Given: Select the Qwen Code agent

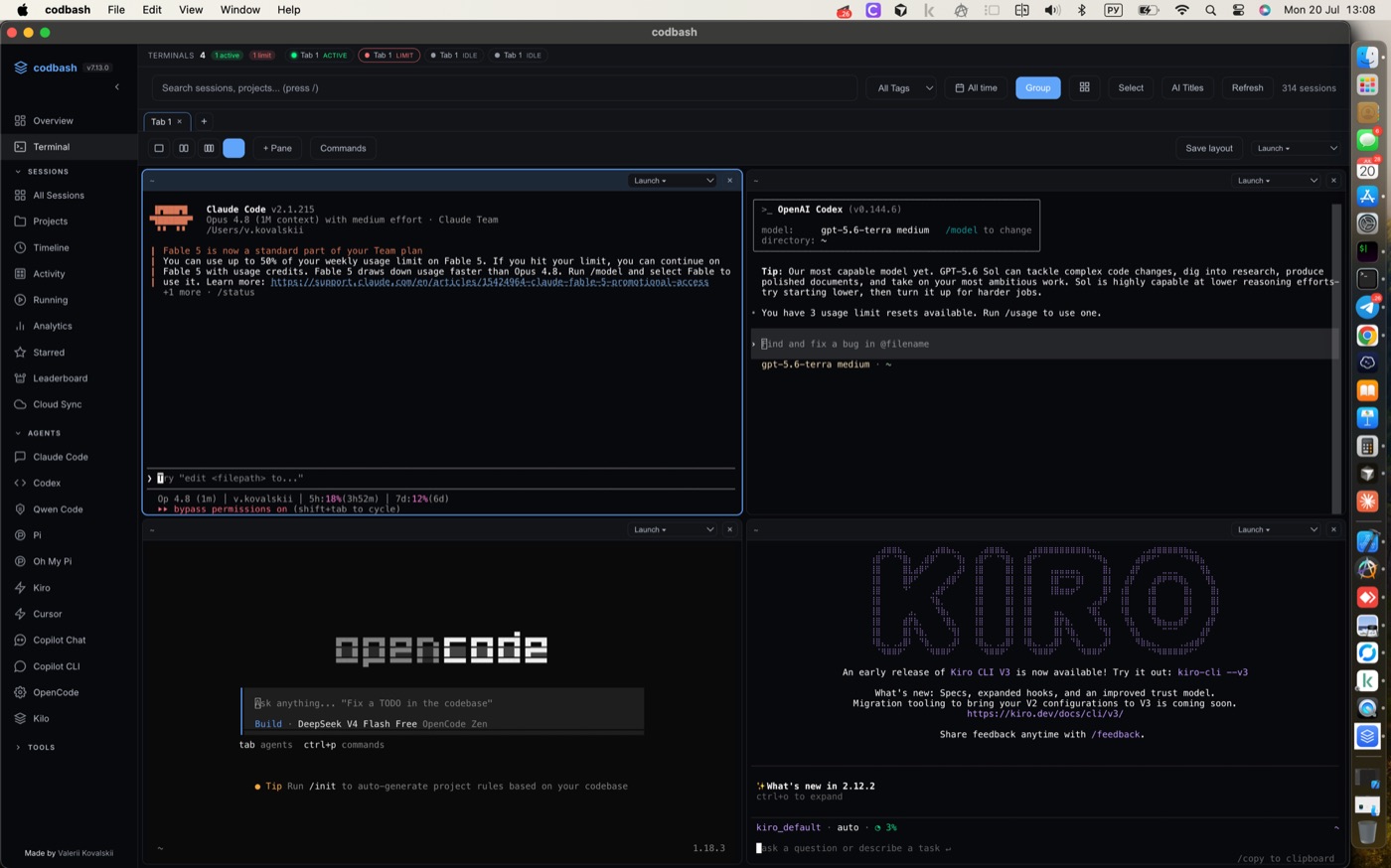Looking at the screenshot, I should pos(69,509).
